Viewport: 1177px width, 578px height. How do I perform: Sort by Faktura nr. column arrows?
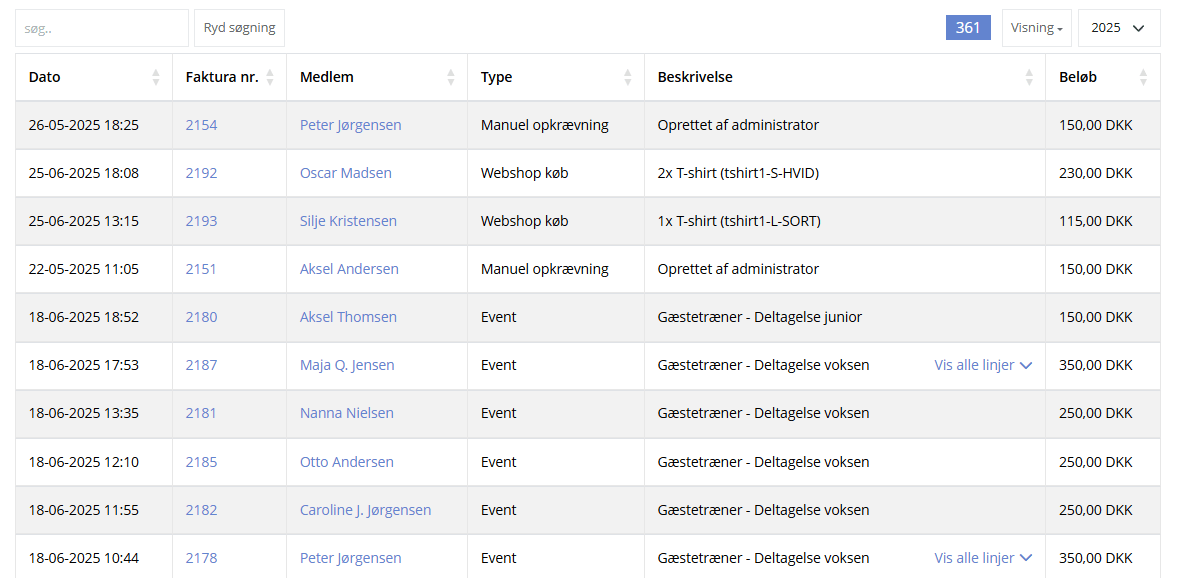(x=270, y=77)
